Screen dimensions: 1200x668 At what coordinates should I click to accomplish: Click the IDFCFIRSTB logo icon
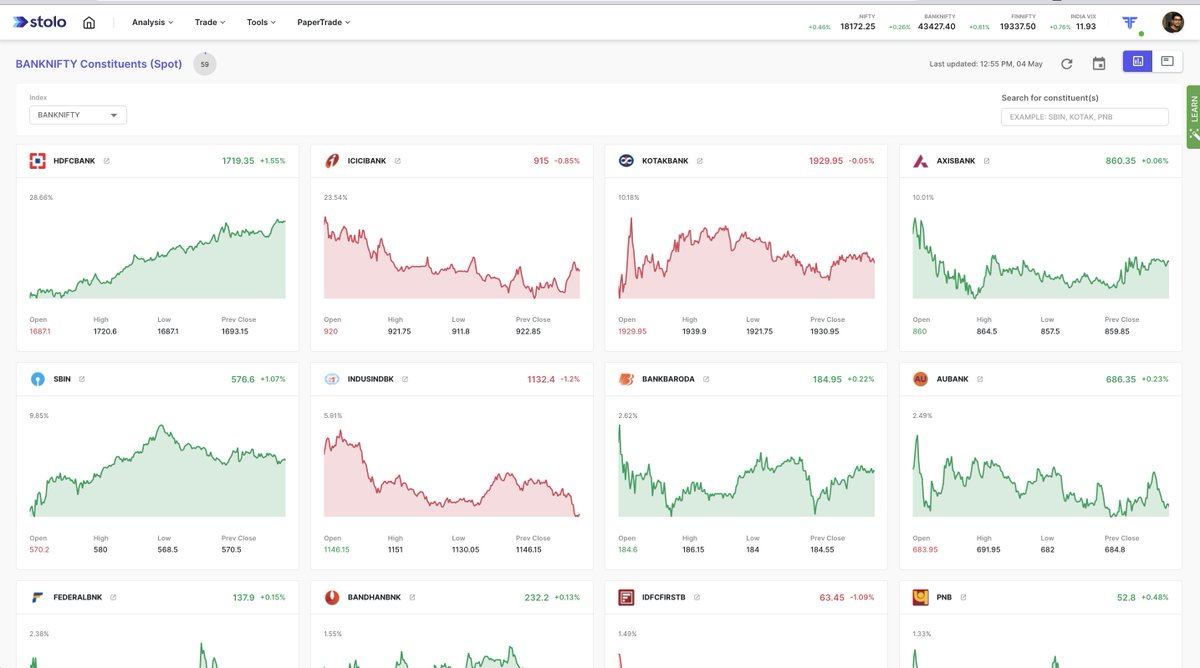tap(627, 597)
